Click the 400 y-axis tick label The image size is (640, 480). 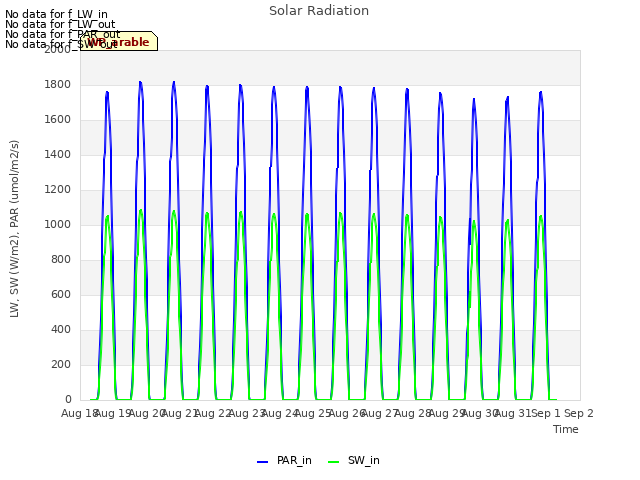(x=61, y=329)
